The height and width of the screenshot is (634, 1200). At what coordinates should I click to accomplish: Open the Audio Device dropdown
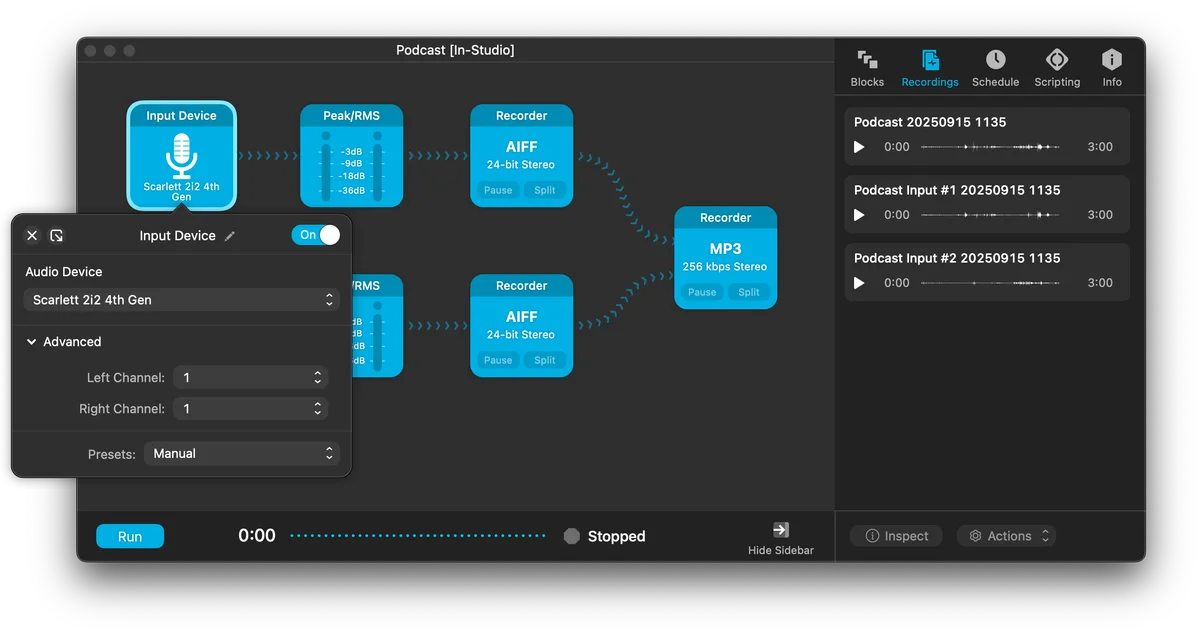[182, 300]
